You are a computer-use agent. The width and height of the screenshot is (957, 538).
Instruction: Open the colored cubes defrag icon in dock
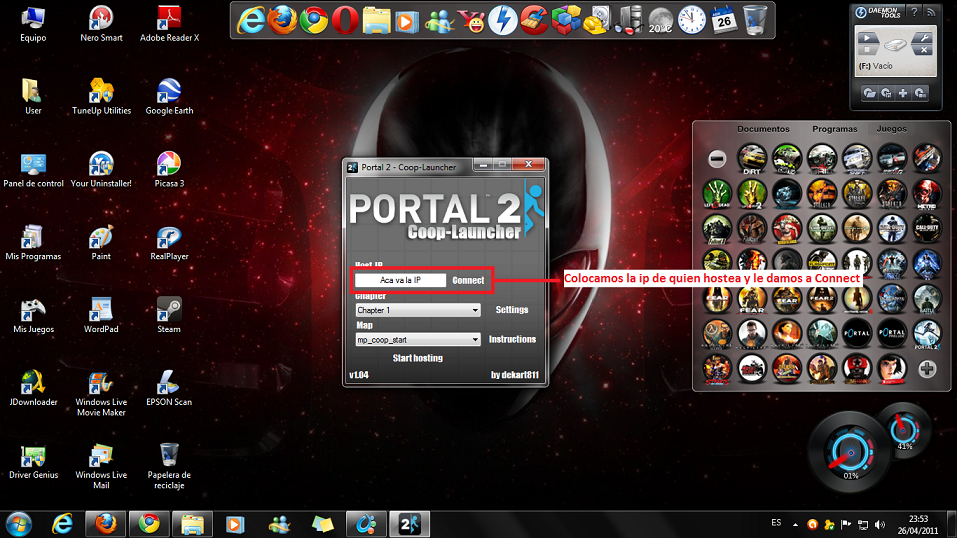click(566, 20)
